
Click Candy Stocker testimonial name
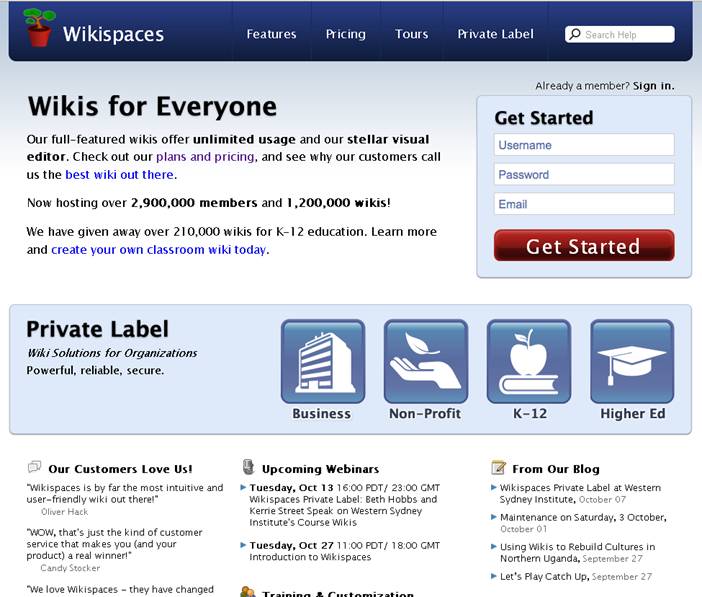point(70,568)
